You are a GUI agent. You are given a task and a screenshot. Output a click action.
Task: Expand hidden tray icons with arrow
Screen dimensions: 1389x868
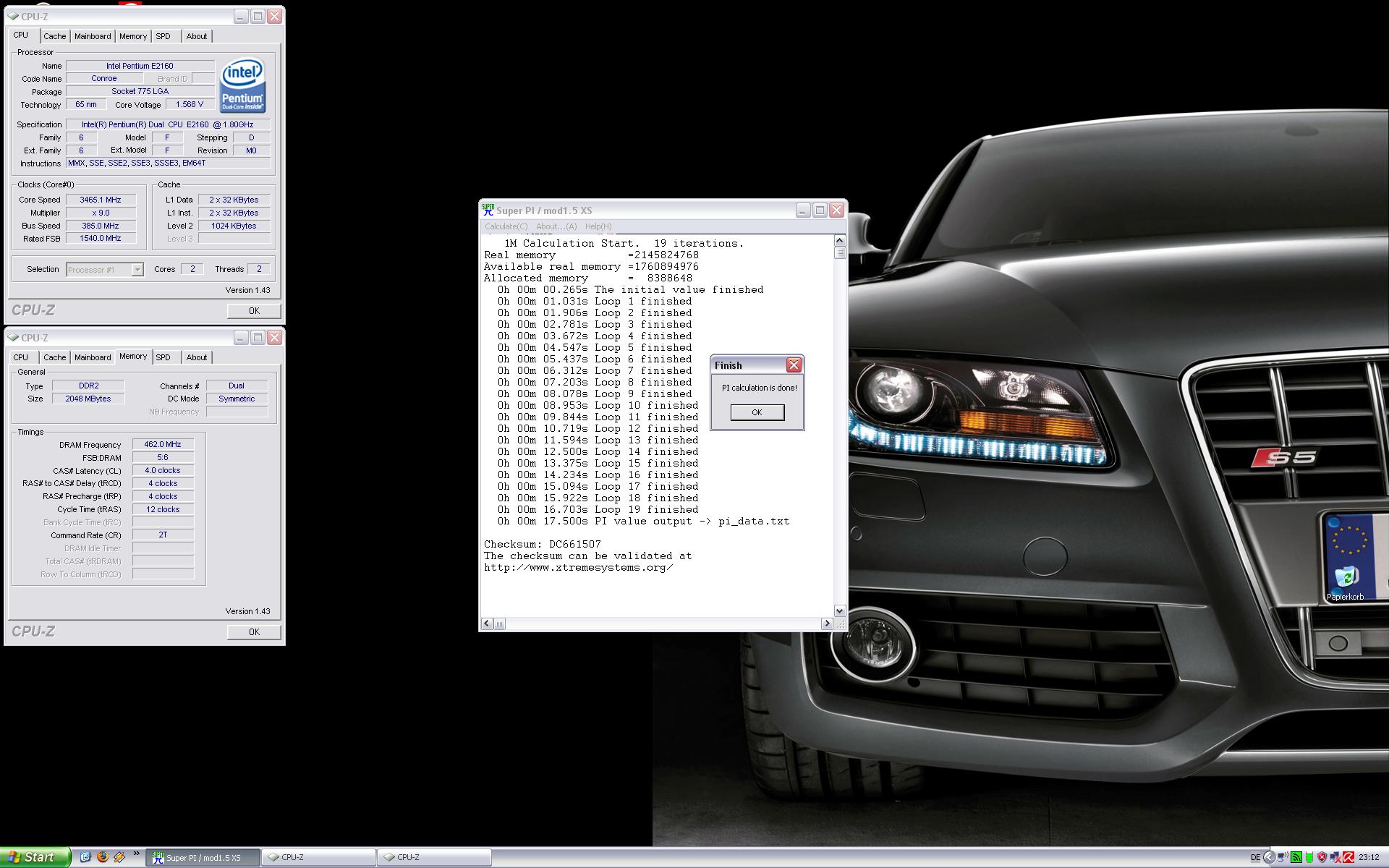click(x=1269, y=857)
